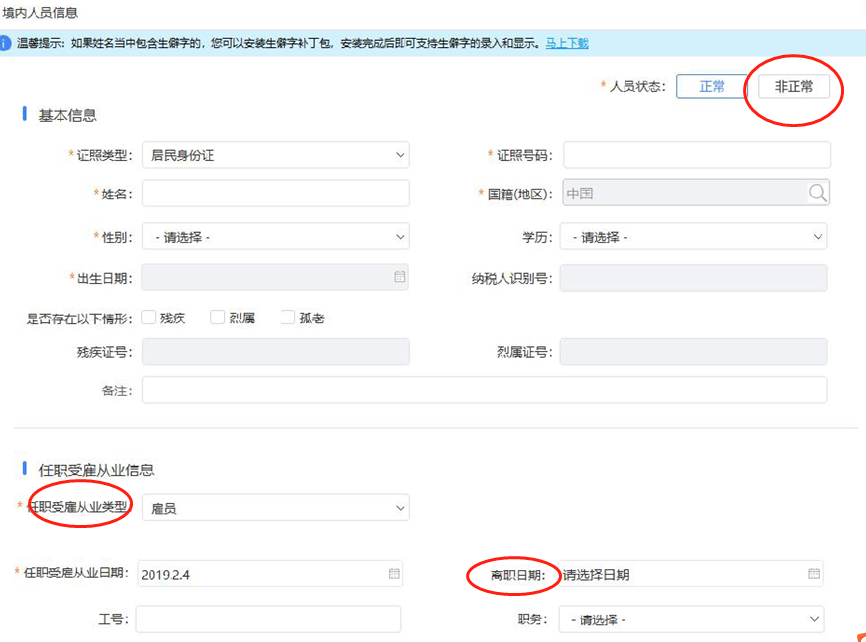Open calendar icon in 出生日期 field
This screenshot has width=866, height=642.
[x=399, y=277]
